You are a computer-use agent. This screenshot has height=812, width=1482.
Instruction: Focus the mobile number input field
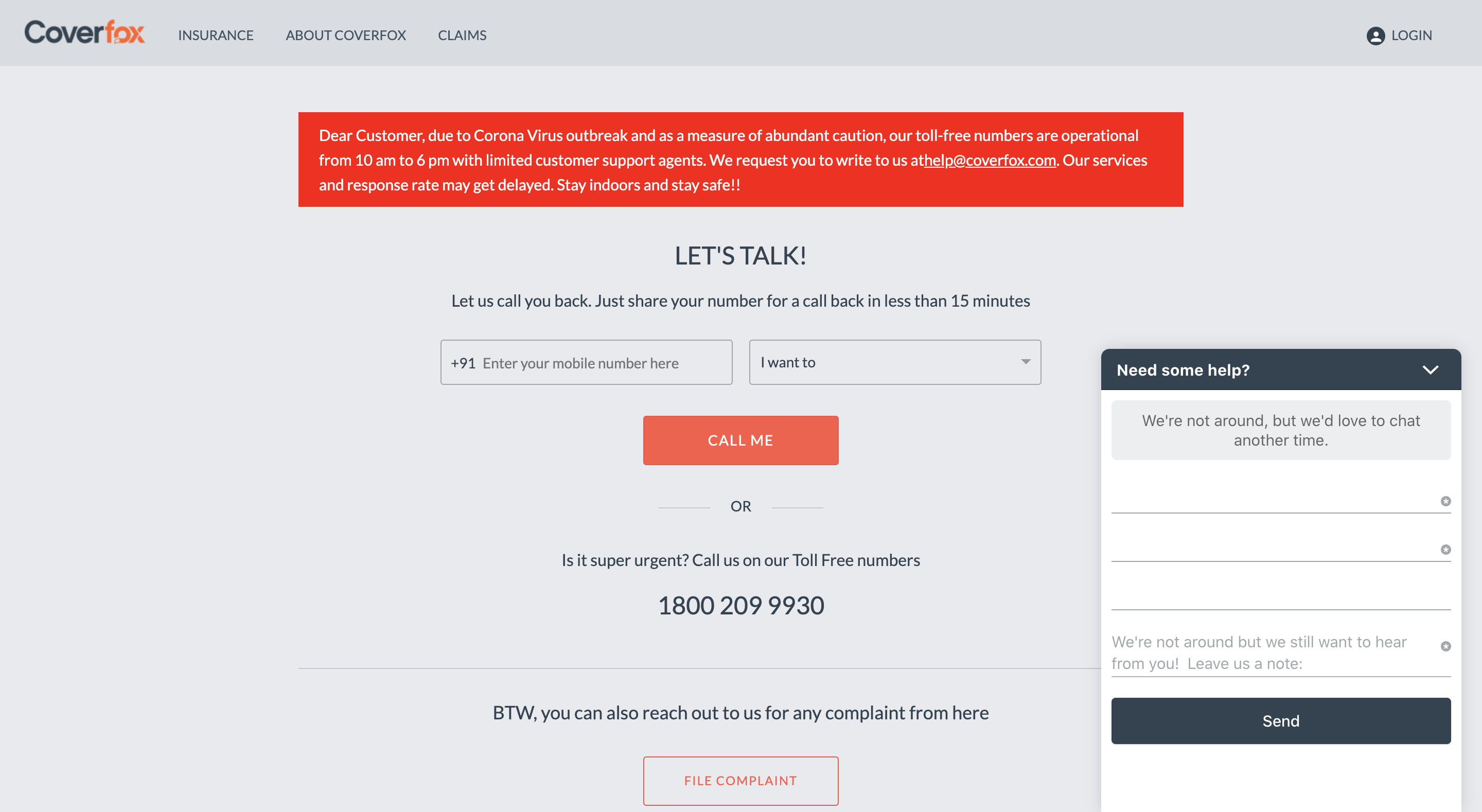(586, 362)
